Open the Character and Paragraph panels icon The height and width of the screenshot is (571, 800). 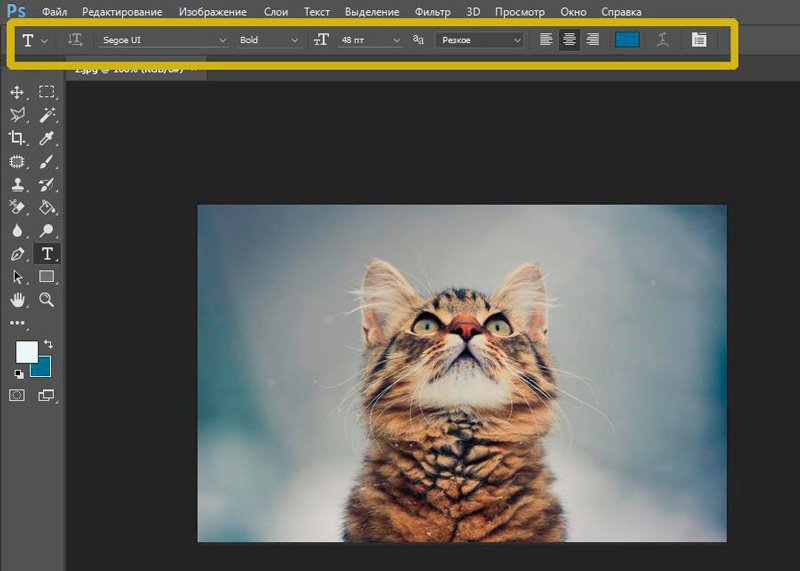tap(698, 40)
